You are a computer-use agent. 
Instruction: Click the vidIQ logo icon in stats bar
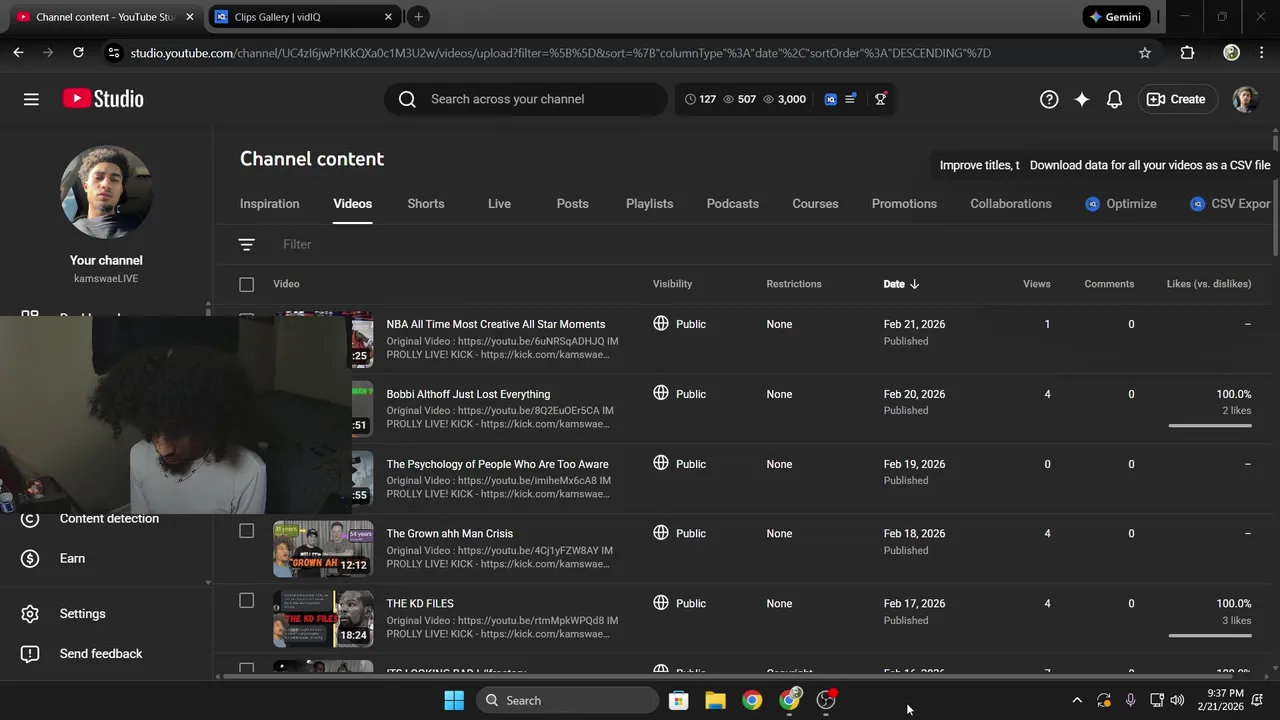click(830, 99)
